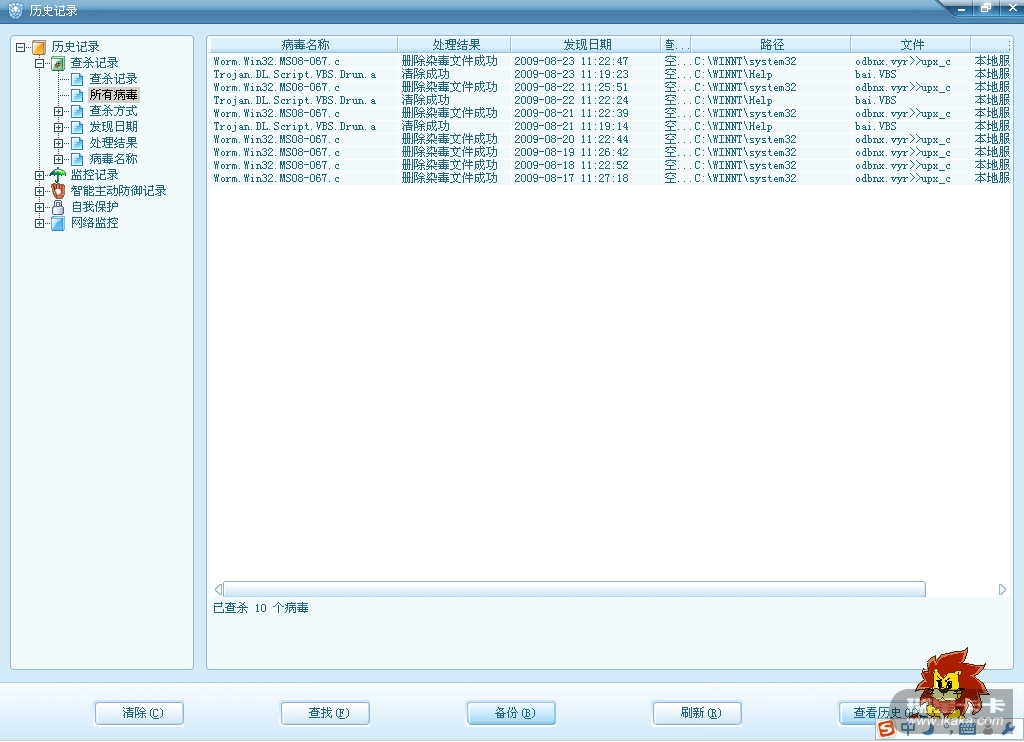Select the row dated 2009-08-23 11:19:23
This screenshot has width=1024, height=742.
[610, 74]
